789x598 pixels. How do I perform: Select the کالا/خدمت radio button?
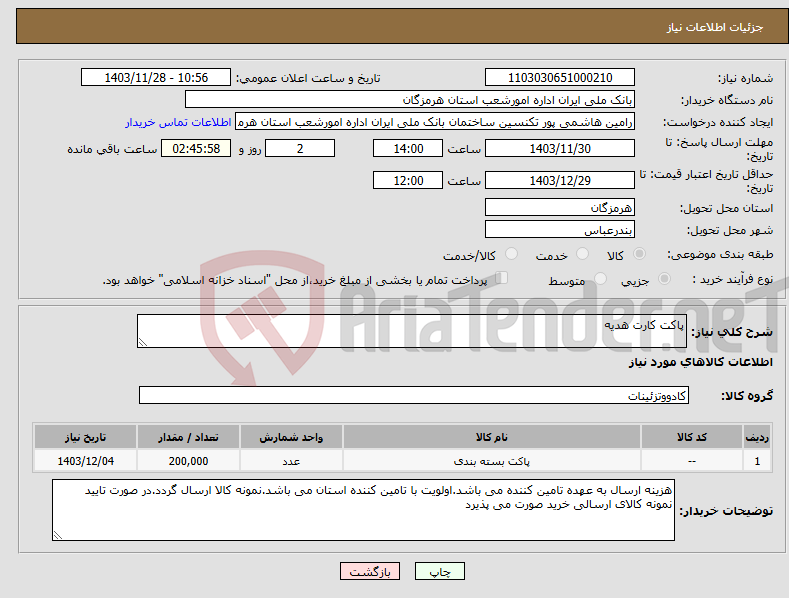coord(511,254)
